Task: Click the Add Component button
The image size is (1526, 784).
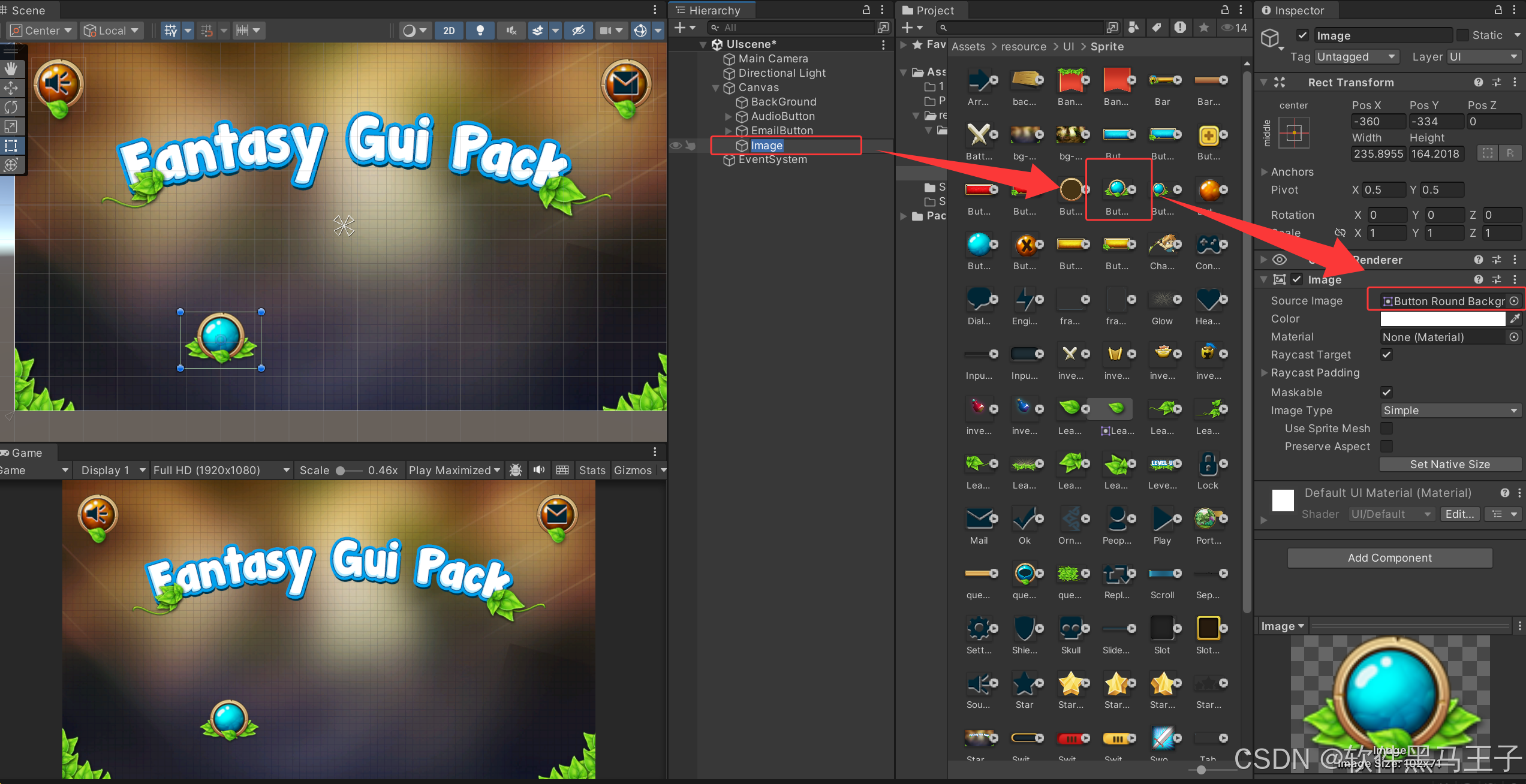Action: click(x=1389, y=558)
